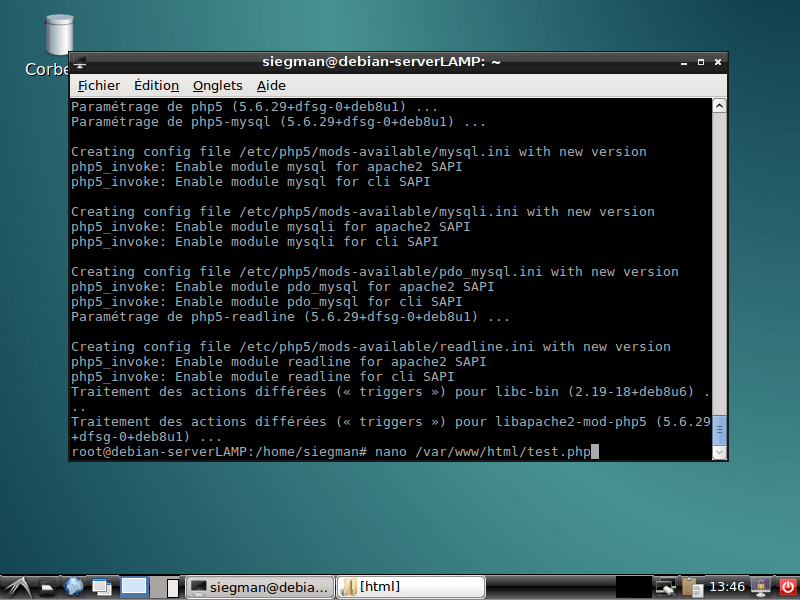Open the Onglets menu
The width and height of the screenshot is (800, 600).
pos(217,85)
